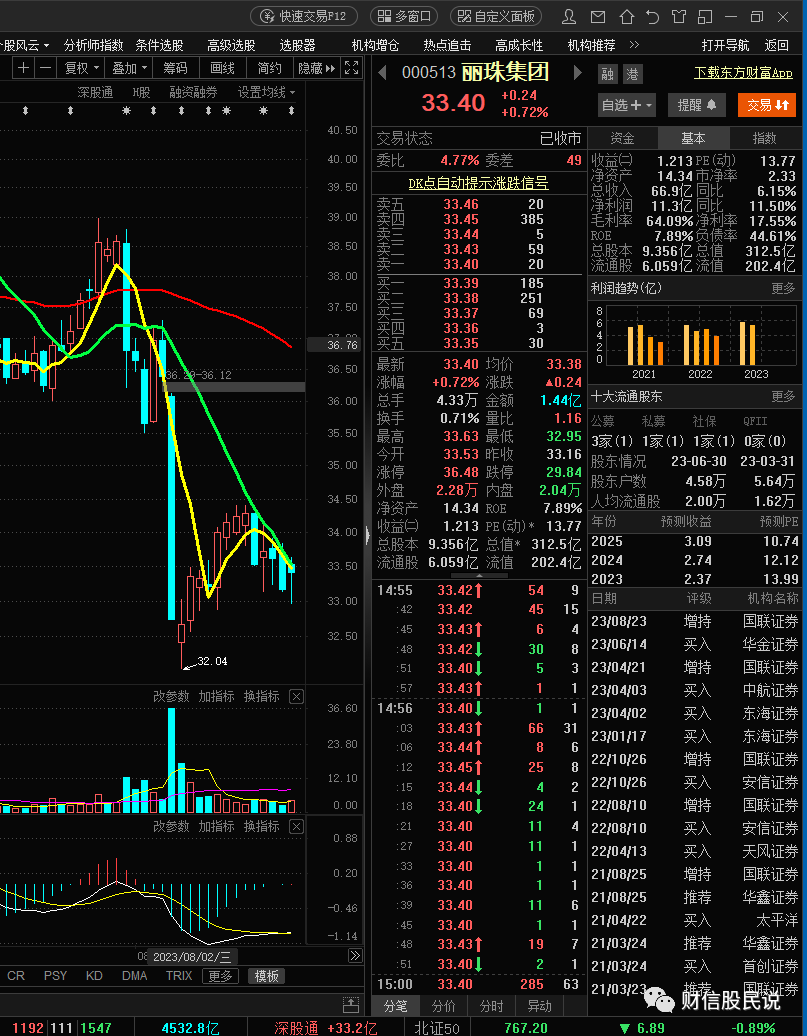This screenshot has width=807, height=1036.
Task: Click the first dividend marker arrow
Action: tap(25, 111)
